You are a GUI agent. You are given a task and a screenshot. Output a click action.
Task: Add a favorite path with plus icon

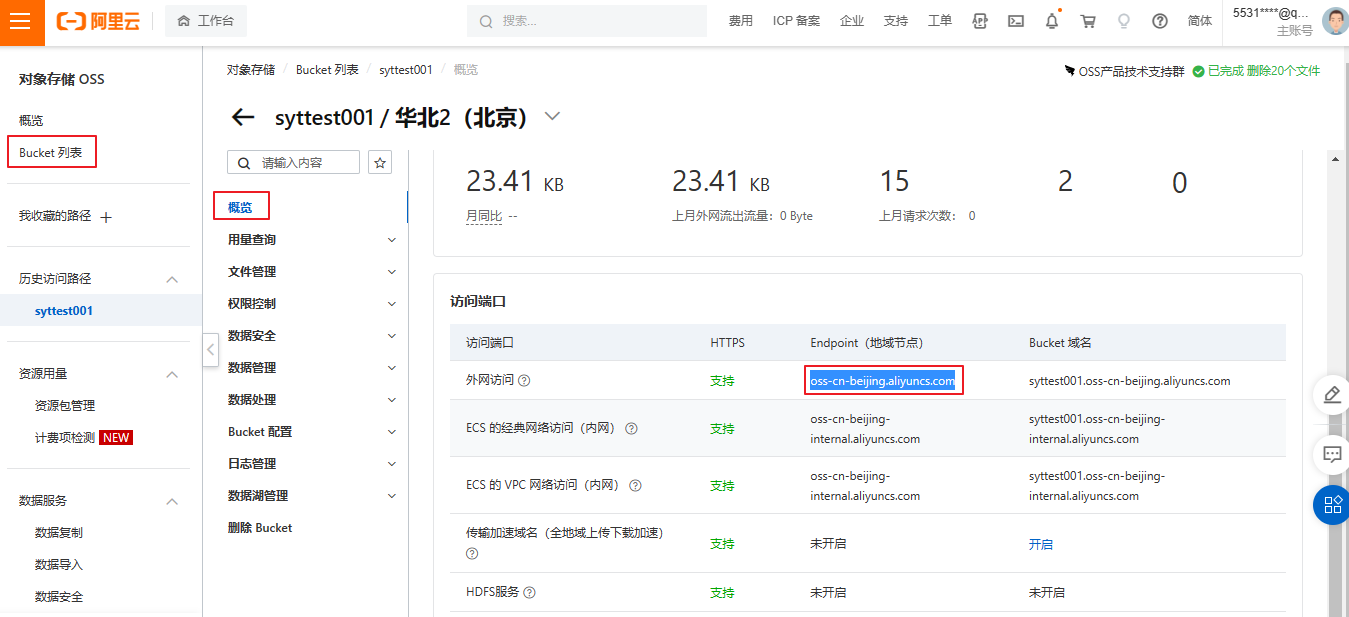[x=106, y=216]
